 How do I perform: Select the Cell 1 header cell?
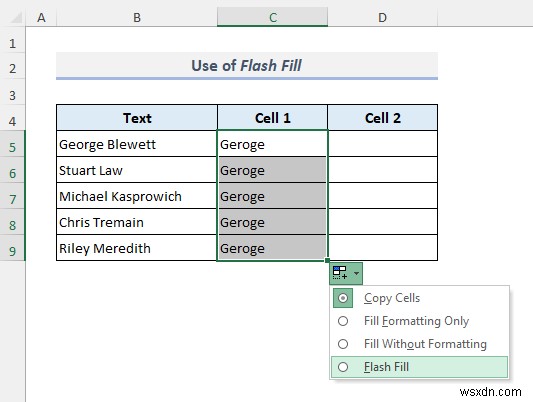coord(273,118)
